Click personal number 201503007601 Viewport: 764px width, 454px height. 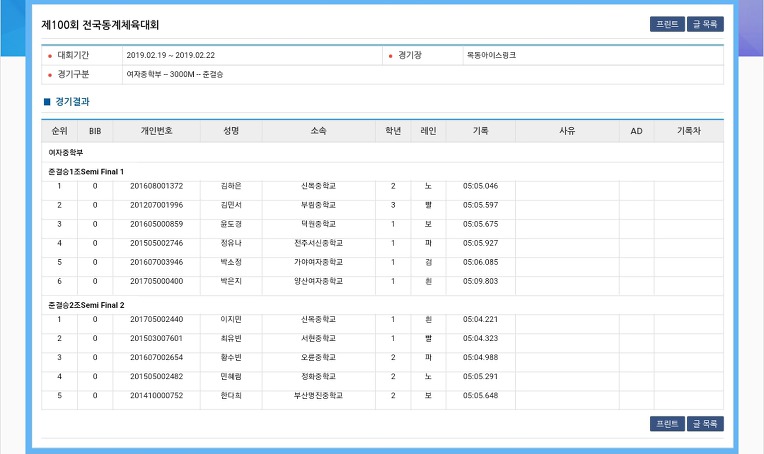pos(156,338)
